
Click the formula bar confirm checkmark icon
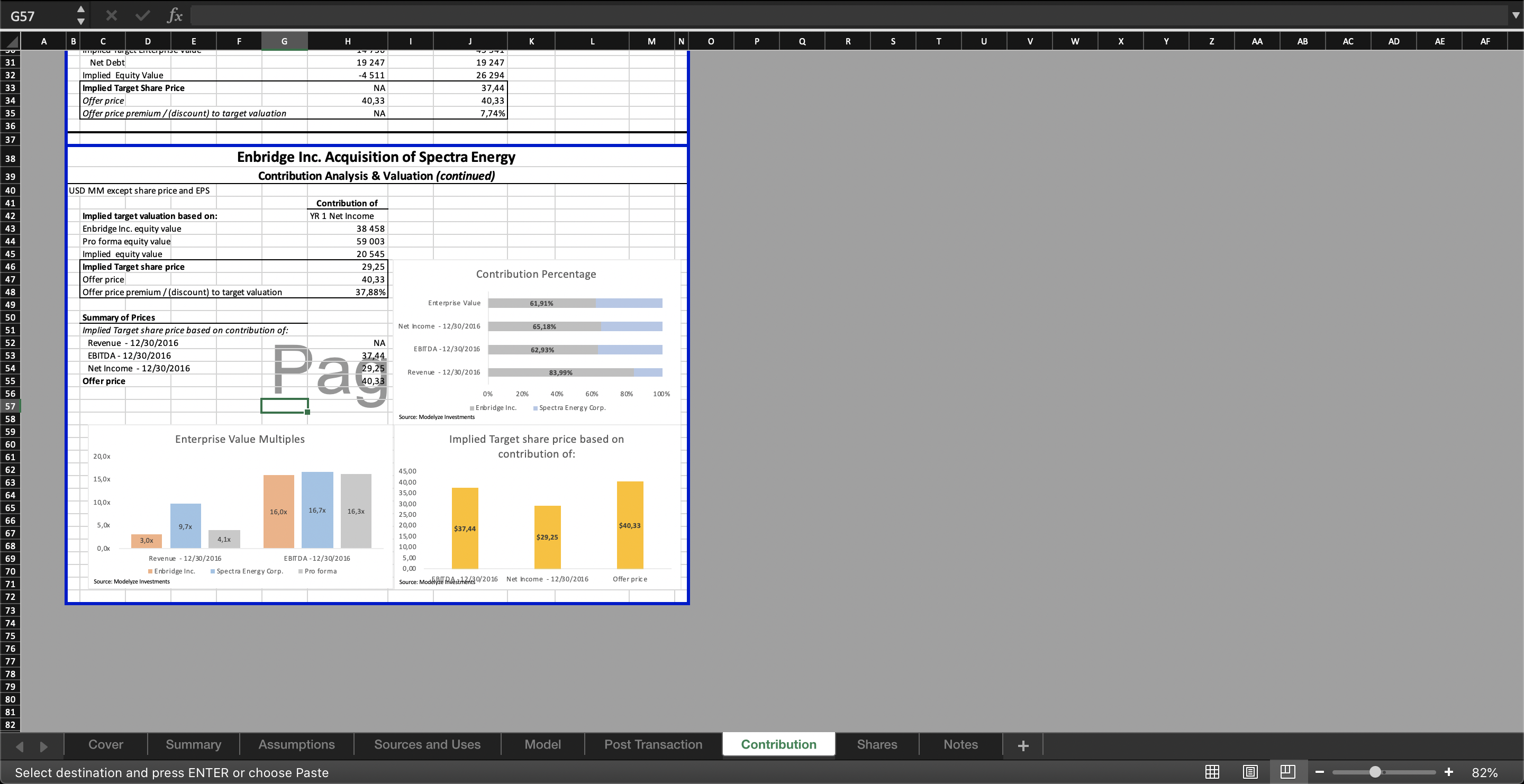[142, 15]
